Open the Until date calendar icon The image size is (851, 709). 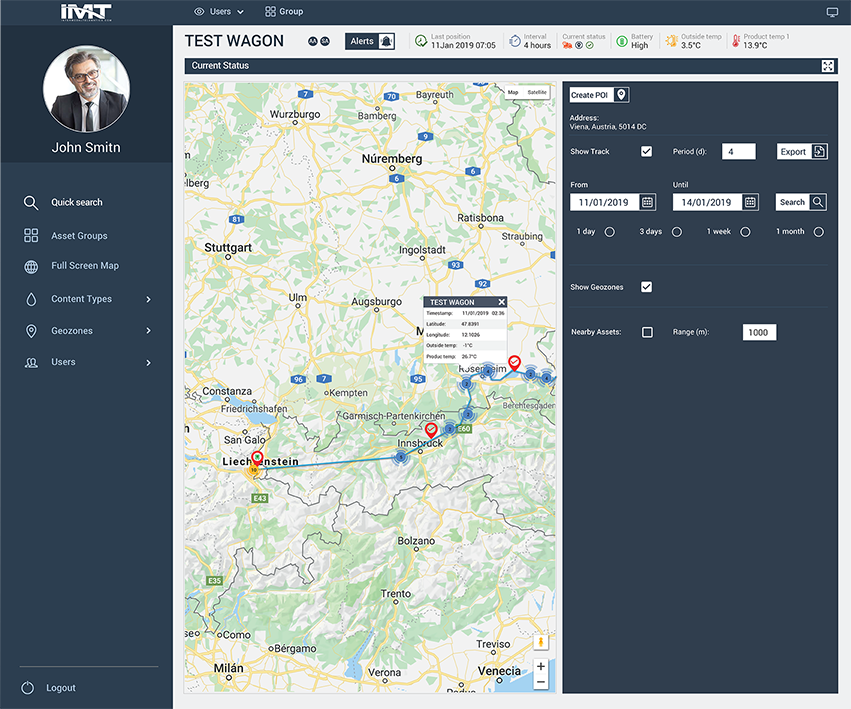[x=750, y=202]
